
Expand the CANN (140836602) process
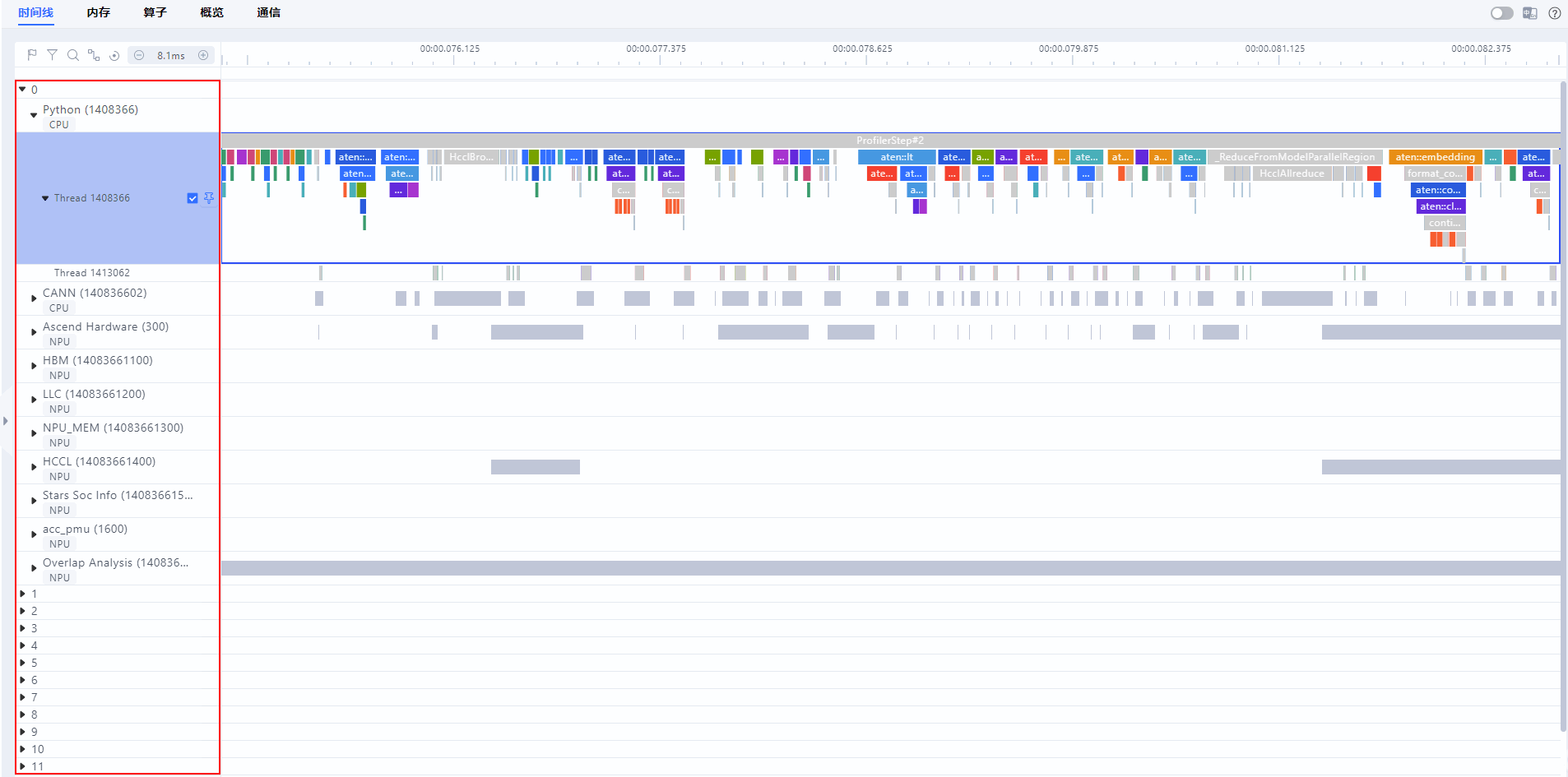34,298
